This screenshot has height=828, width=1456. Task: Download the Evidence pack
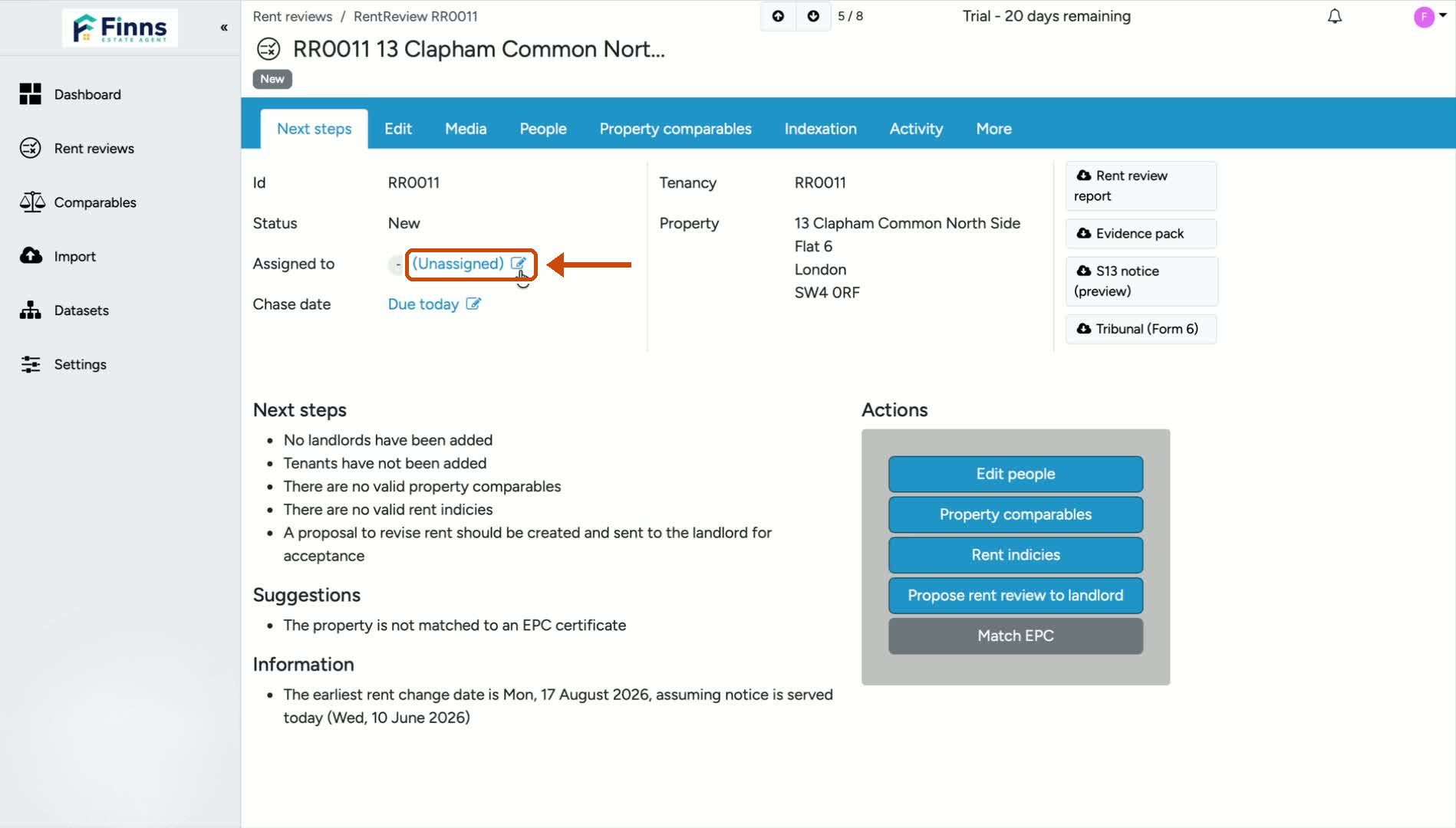point(1140,233)
